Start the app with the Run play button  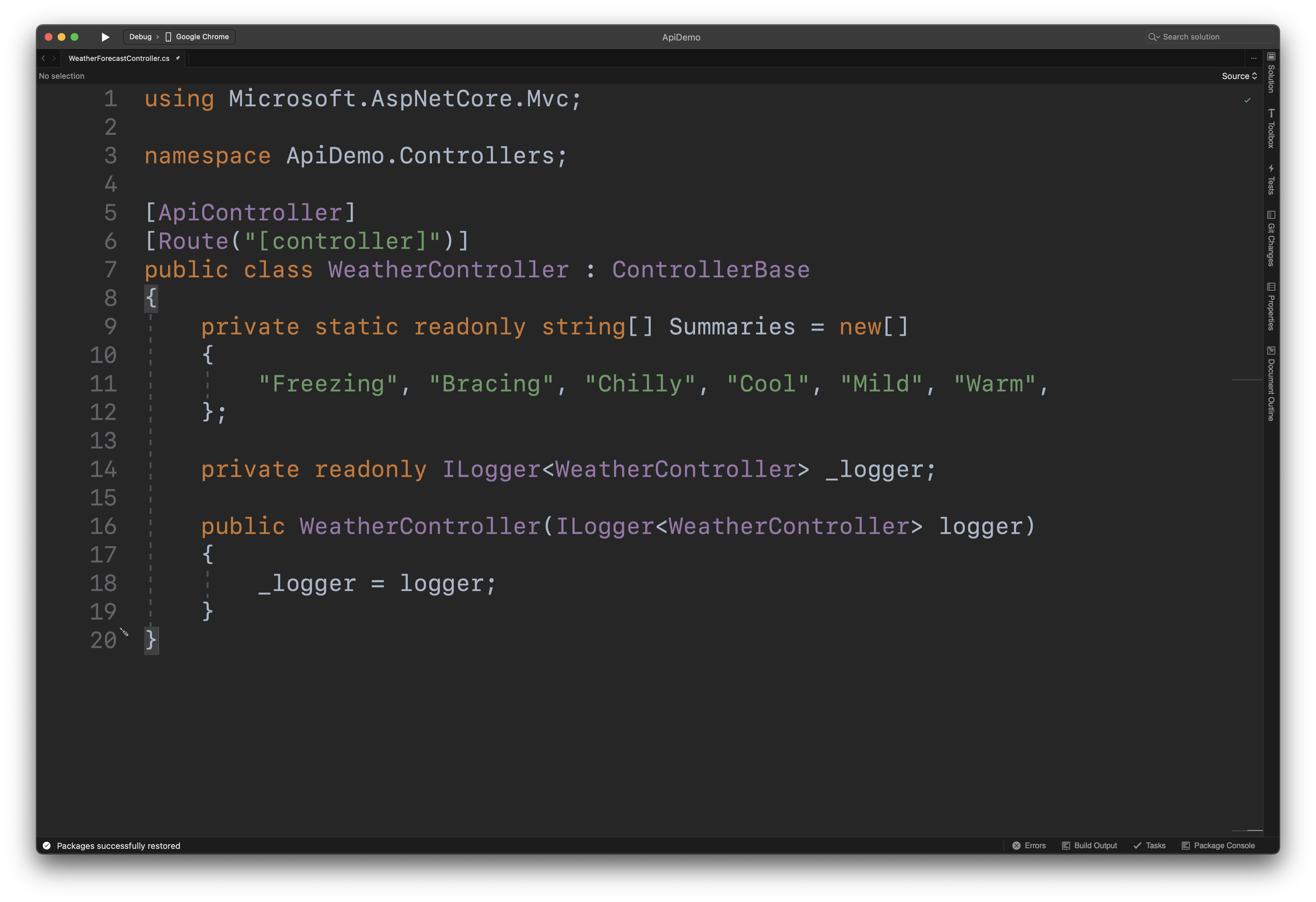(x=105, y=37)
